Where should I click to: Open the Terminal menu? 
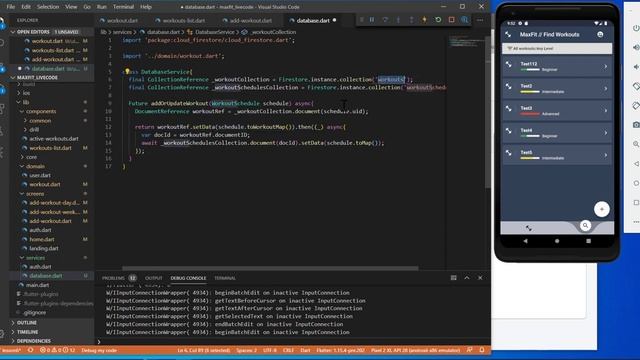click(123, 7)
